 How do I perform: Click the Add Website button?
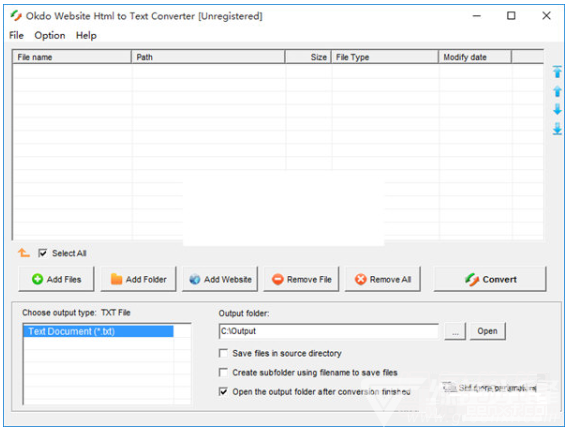220,279
